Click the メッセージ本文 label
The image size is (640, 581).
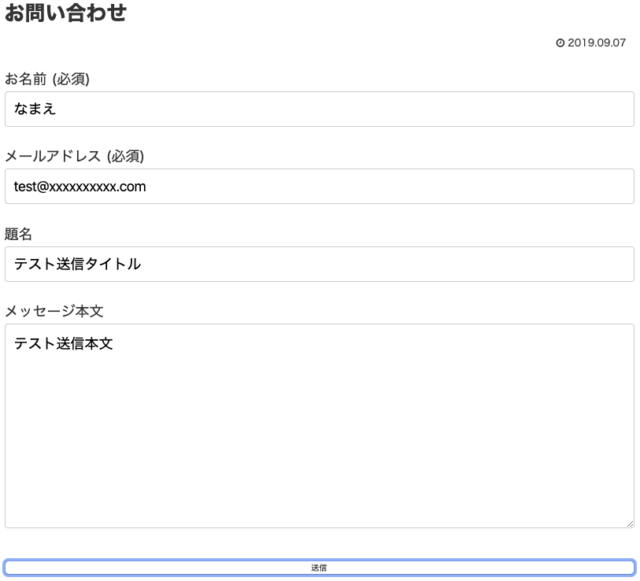54,311
